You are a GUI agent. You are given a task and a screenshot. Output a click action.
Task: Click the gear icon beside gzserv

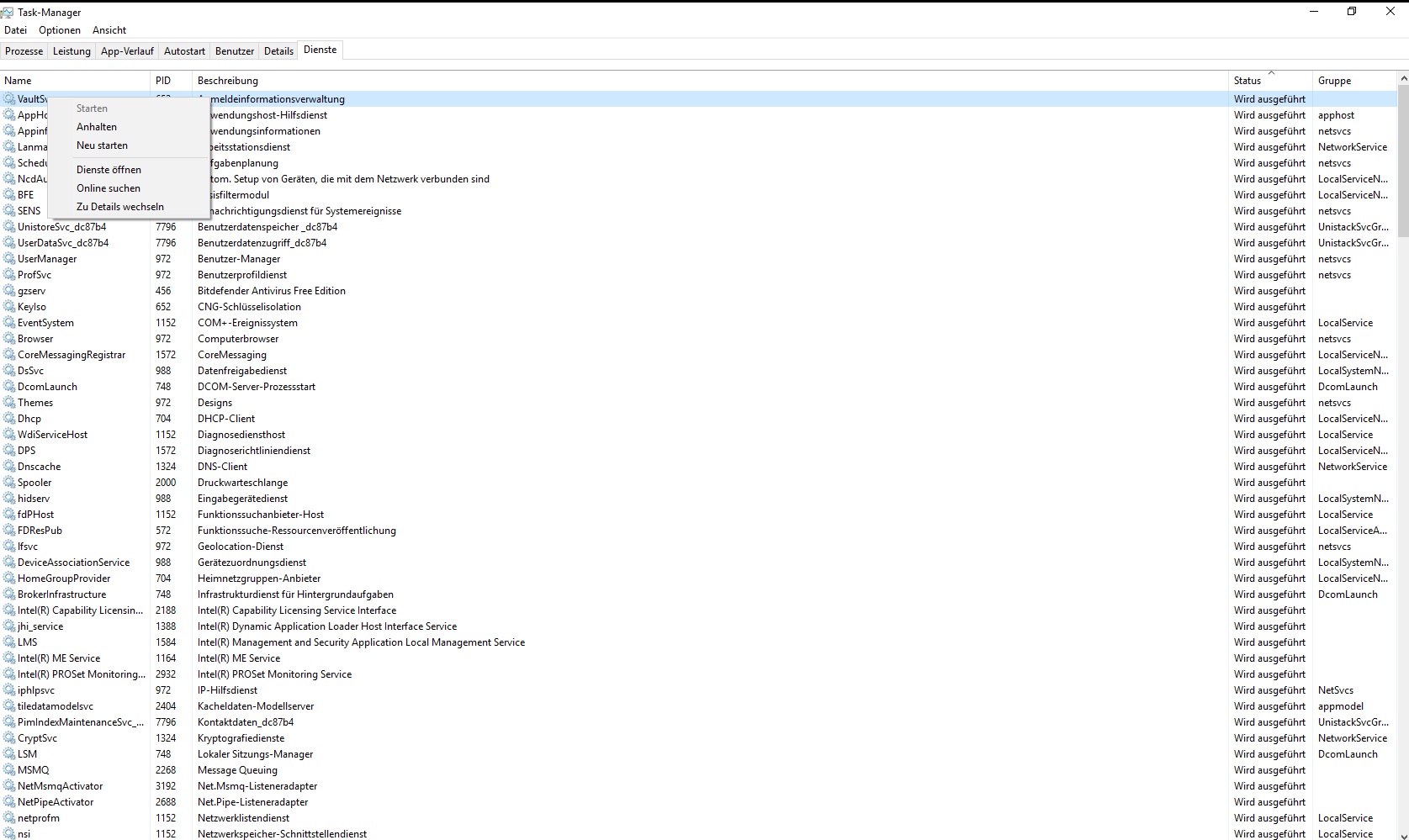pyautogui.click(x=9, y=291)
